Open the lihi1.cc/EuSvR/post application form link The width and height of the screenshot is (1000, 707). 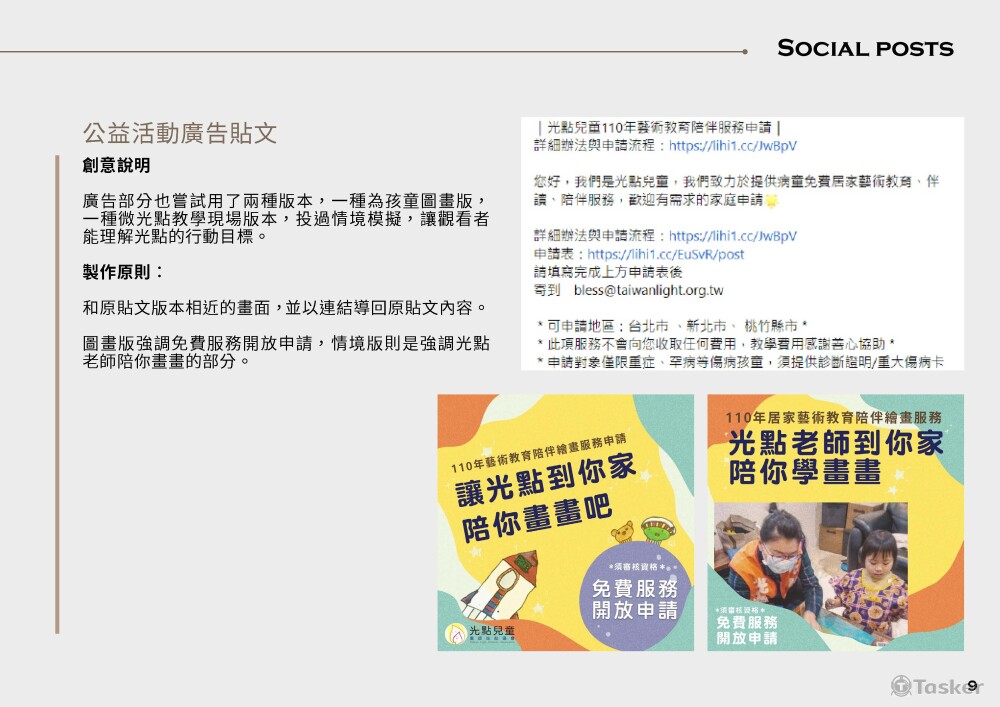(x=666, y=254)
